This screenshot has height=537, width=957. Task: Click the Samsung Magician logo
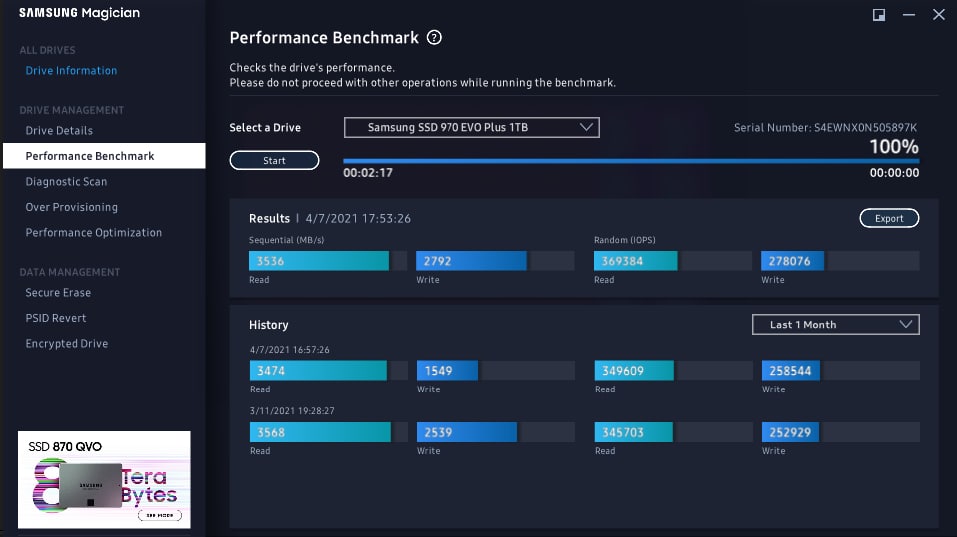click(79, 13)
